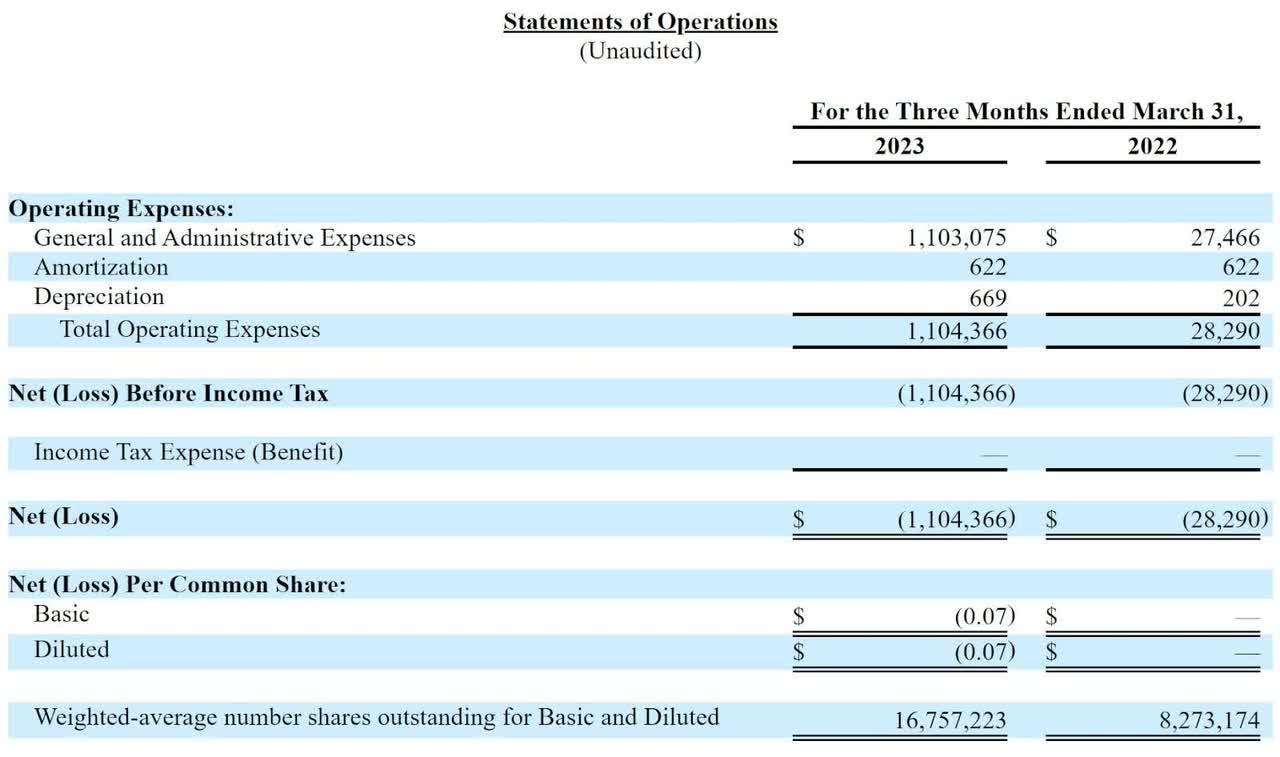
Task: Click 'For the Three Months Ended March 31,' header
Action: tap(1026, 111)
